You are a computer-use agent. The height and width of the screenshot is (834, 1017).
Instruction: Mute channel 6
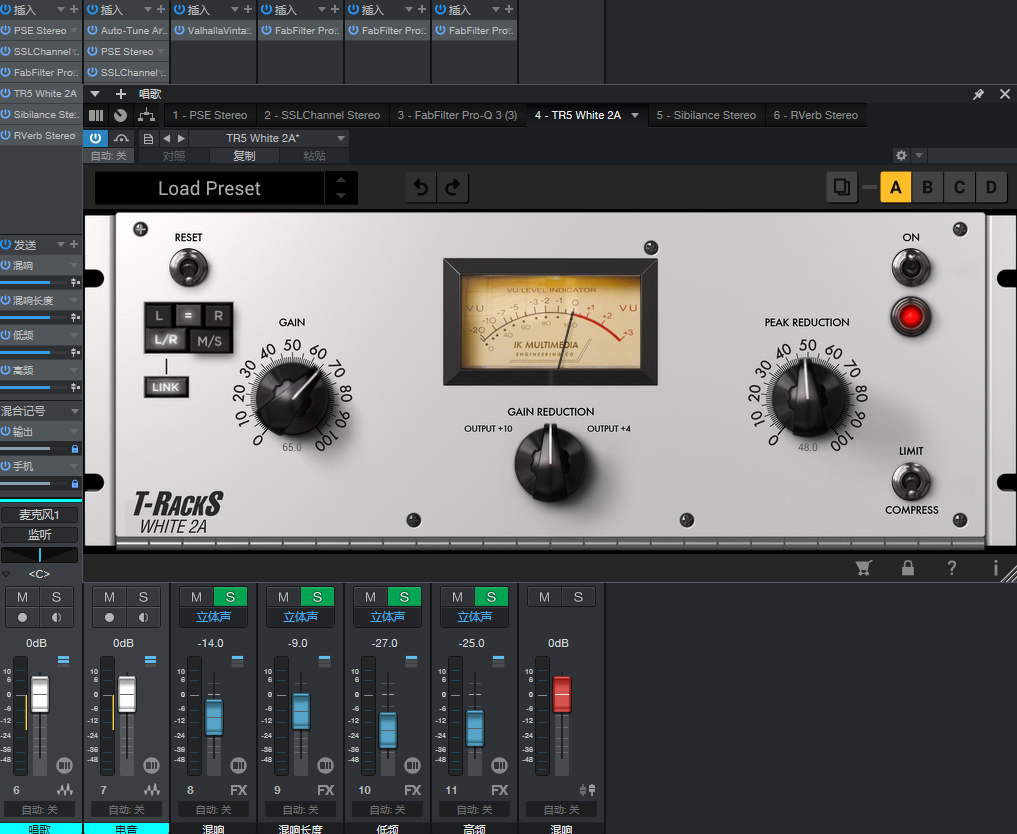[x=23, y=597]
